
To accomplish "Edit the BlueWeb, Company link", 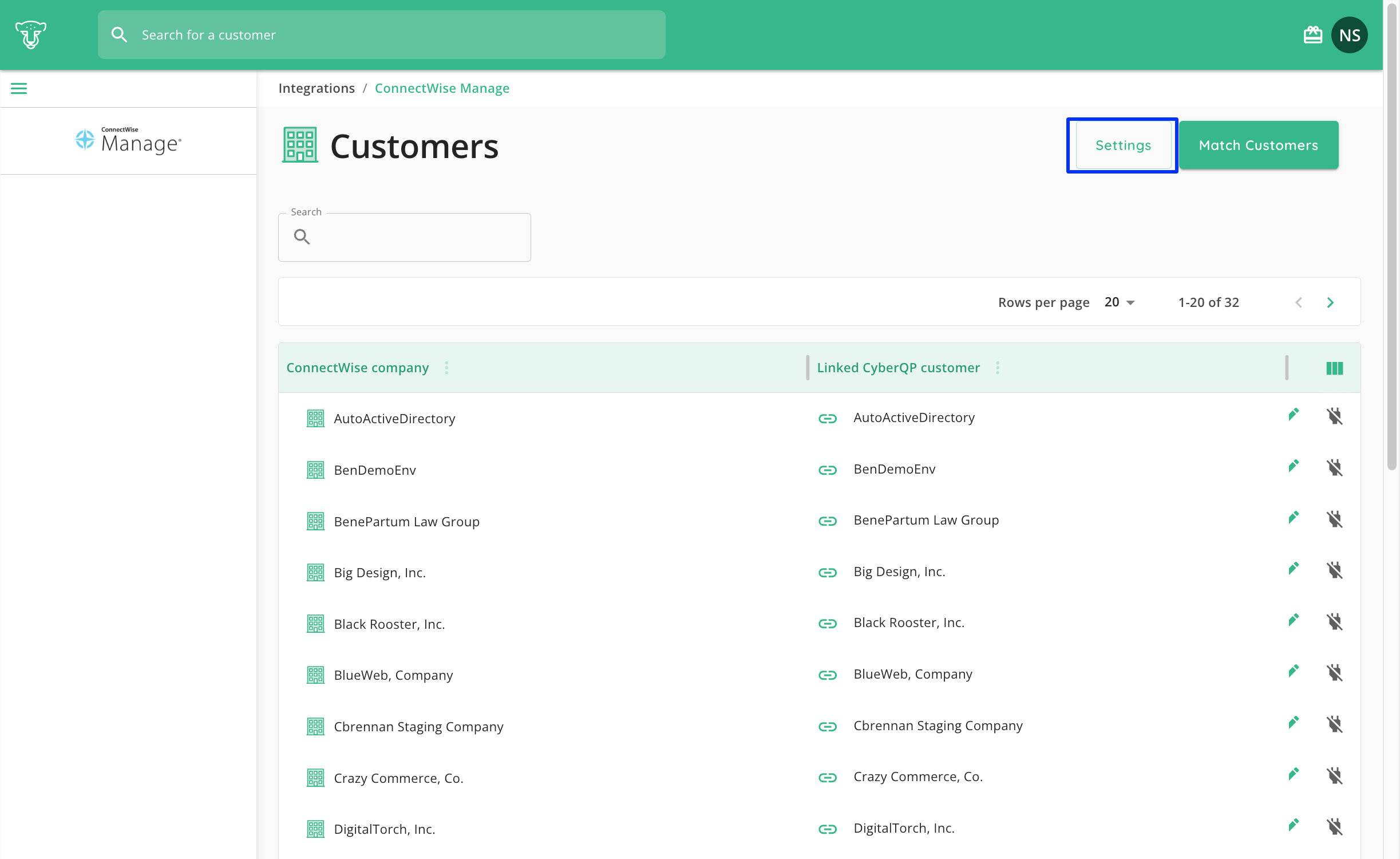I will 1293,671.
